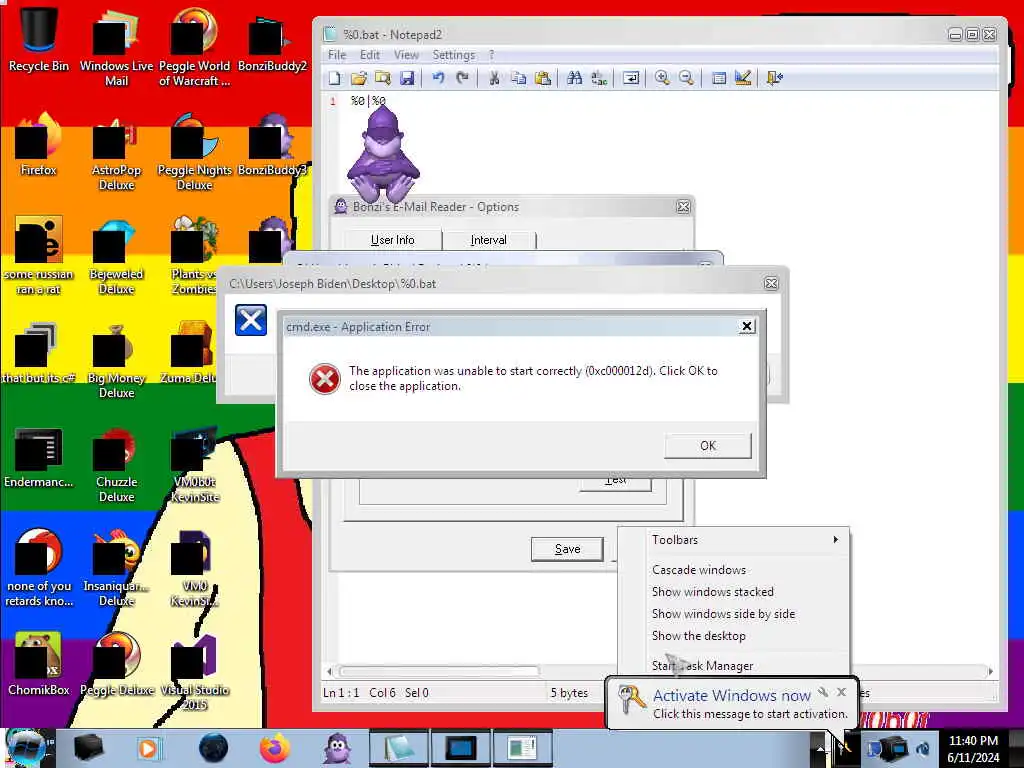Click the Start orb on the taskbar
Image resolution: width=1024 pixels, height=768 pixels.
27,748
